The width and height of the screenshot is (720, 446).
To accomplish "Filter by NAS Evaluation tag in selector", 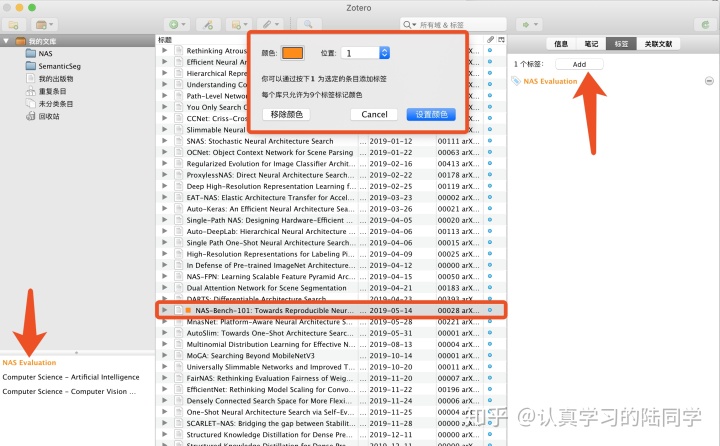I will [29, 362].
